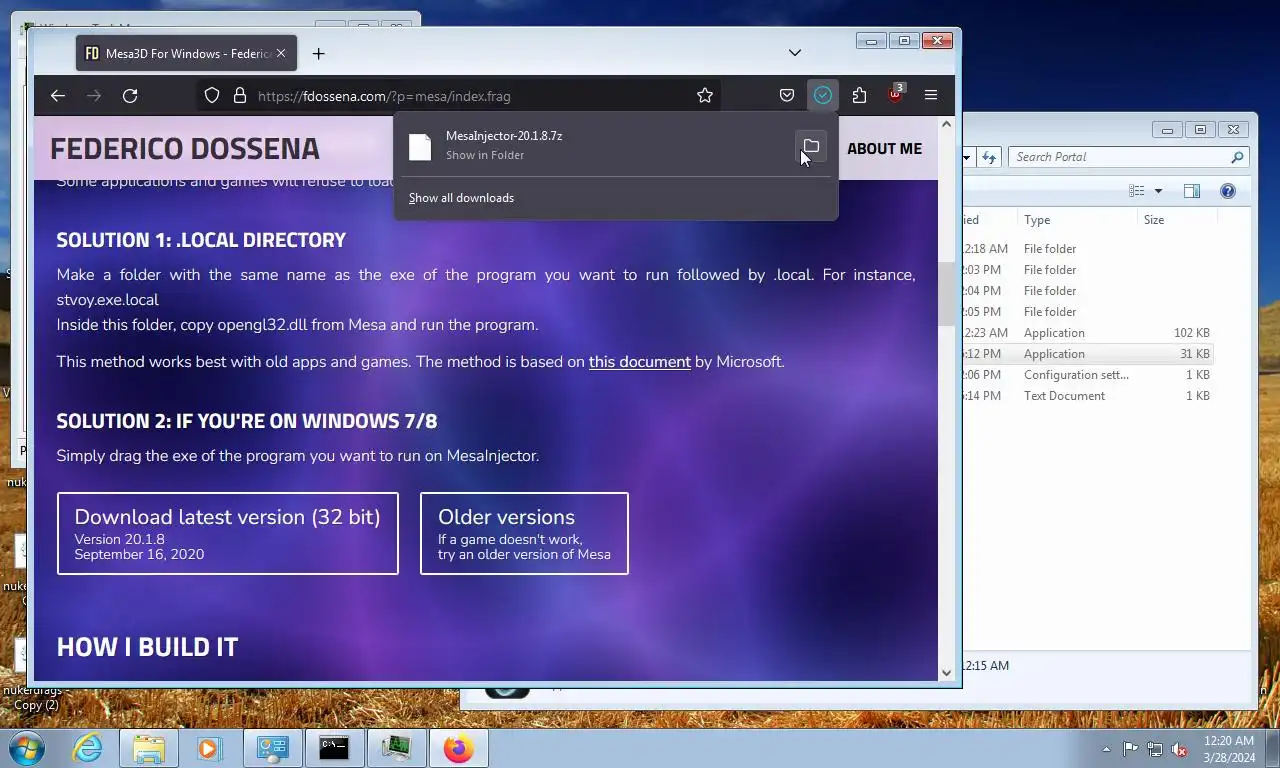Click the tracking protection shield icon
Screen dimensions: 1280x768
click(212, 96)
